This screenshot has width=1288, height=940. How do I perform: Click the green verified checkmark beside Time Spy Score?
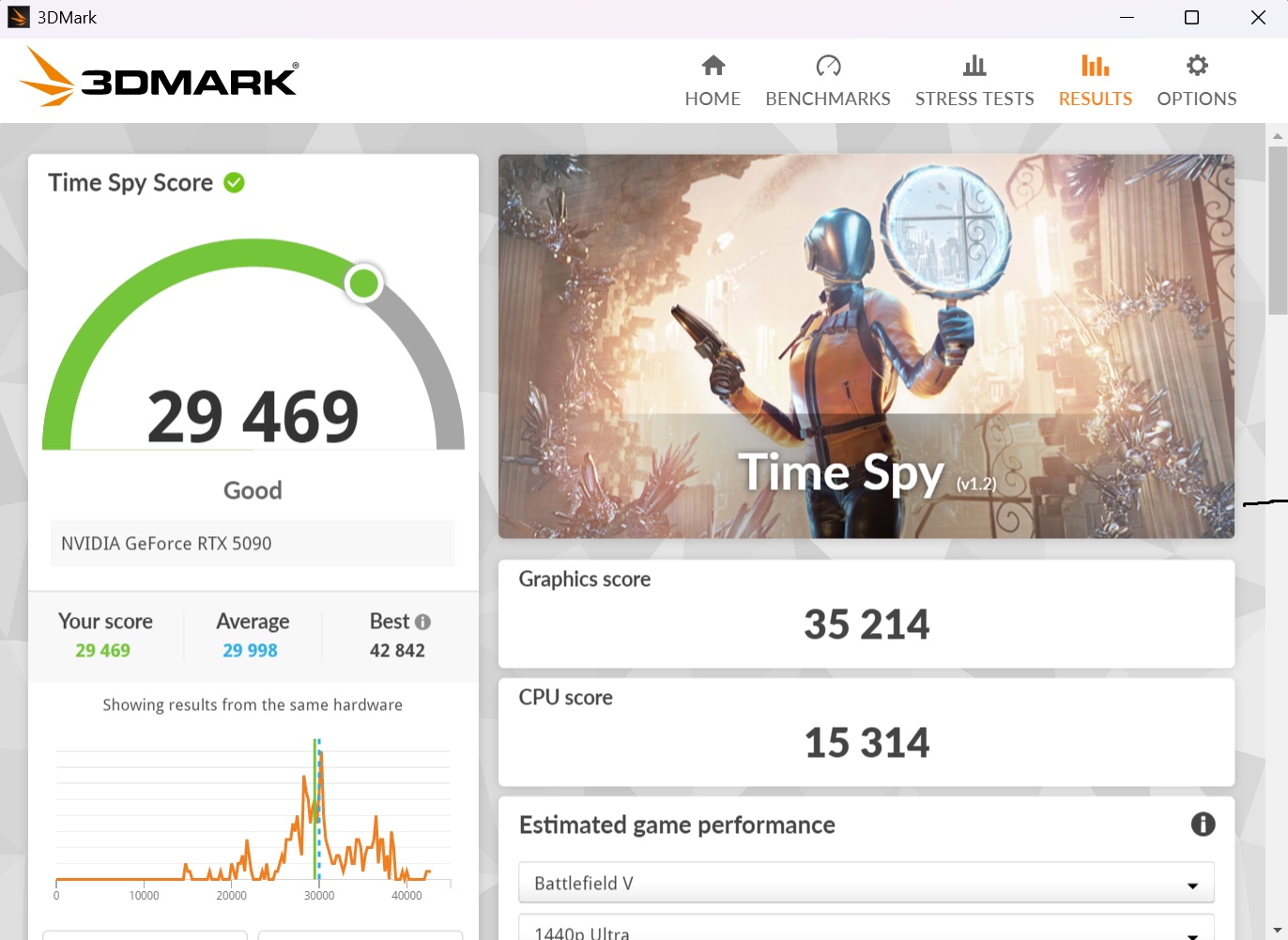pos(234,182)
